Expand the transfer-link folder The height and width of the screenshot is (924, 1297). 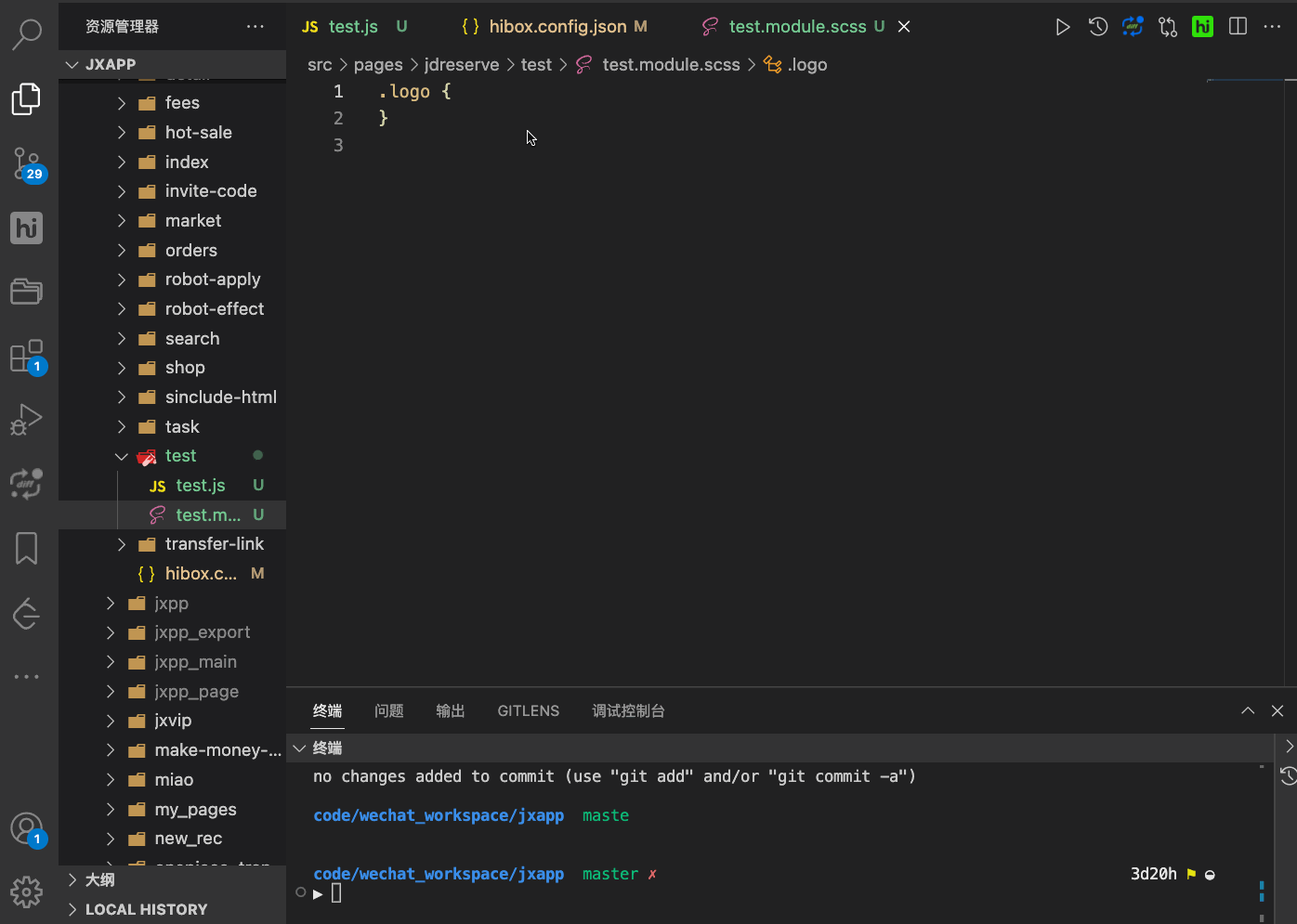[172, 544]
